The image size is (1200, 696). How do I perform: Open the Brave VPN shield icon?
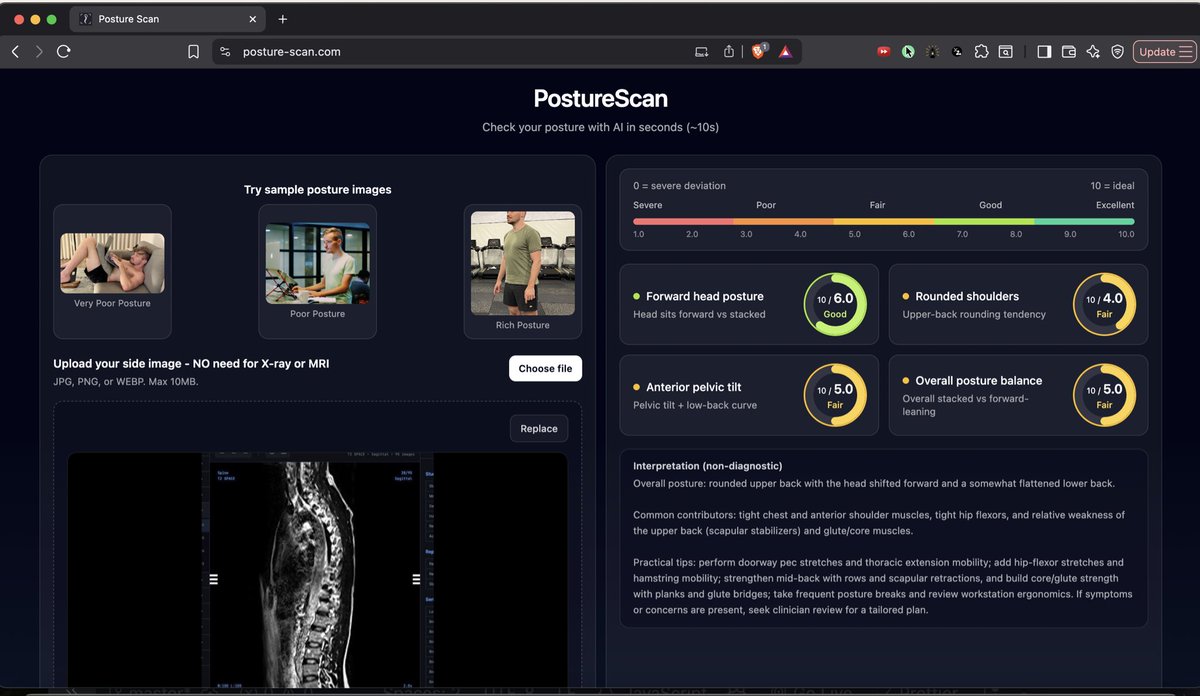click(x=1118, y=52)
